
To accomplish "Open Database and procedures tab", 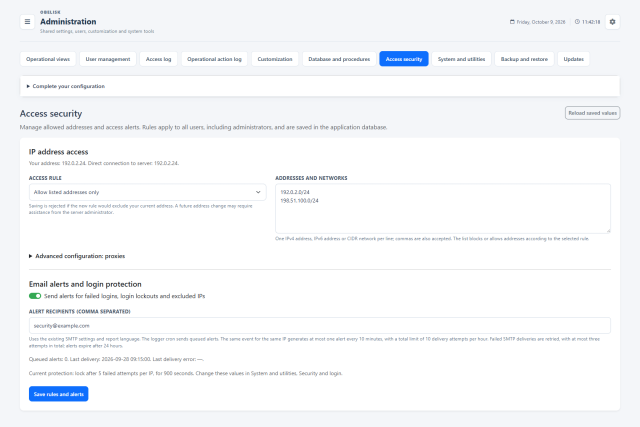I will click(x=339, y=59).
